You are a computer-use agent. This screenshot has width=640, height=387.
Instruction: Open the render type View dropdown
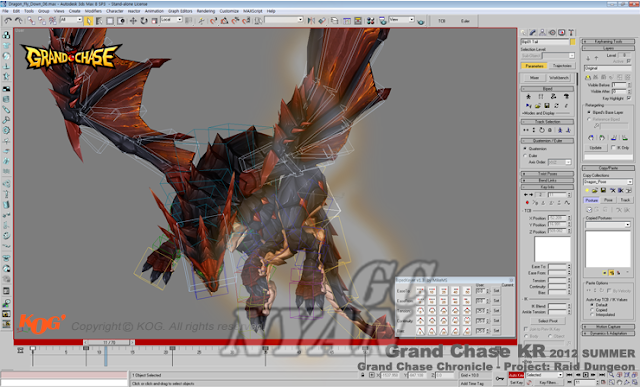(401, 20)
